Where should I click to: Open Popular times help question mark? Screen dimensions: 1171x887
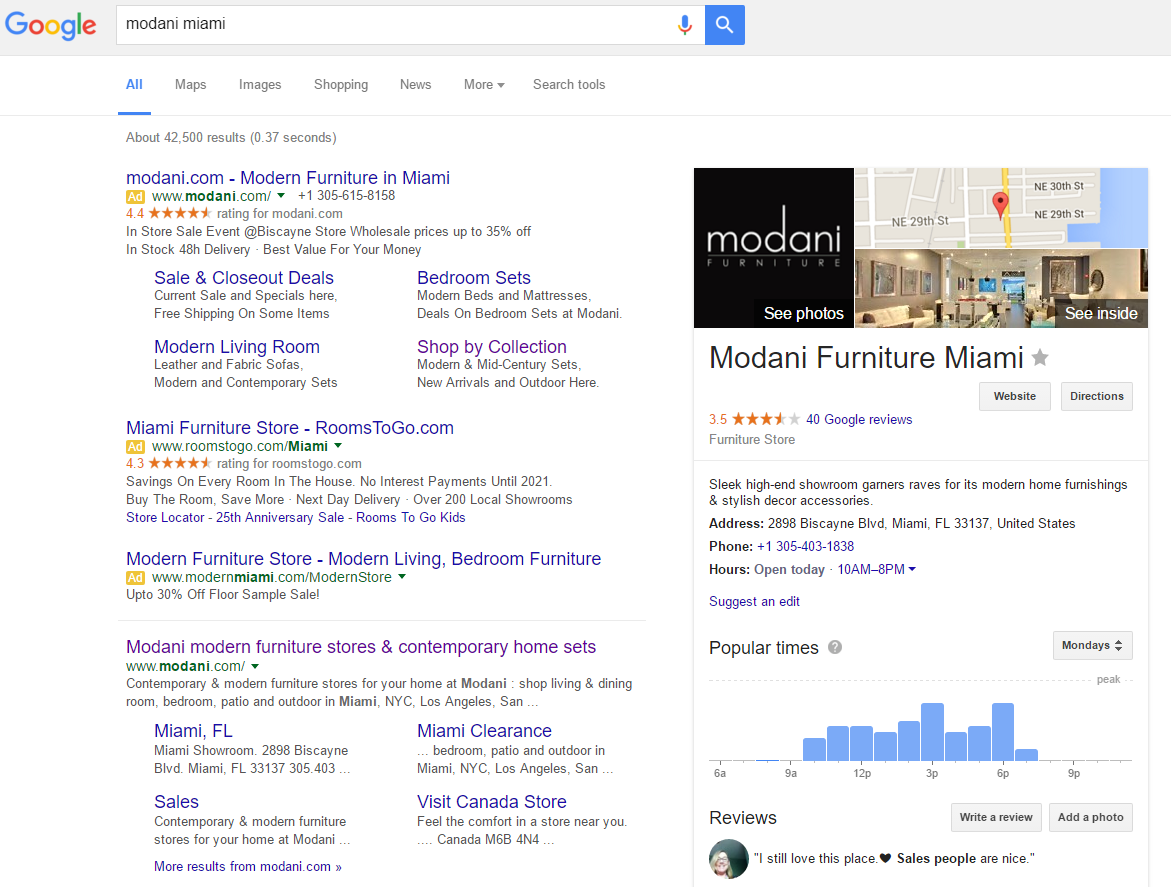835,647
